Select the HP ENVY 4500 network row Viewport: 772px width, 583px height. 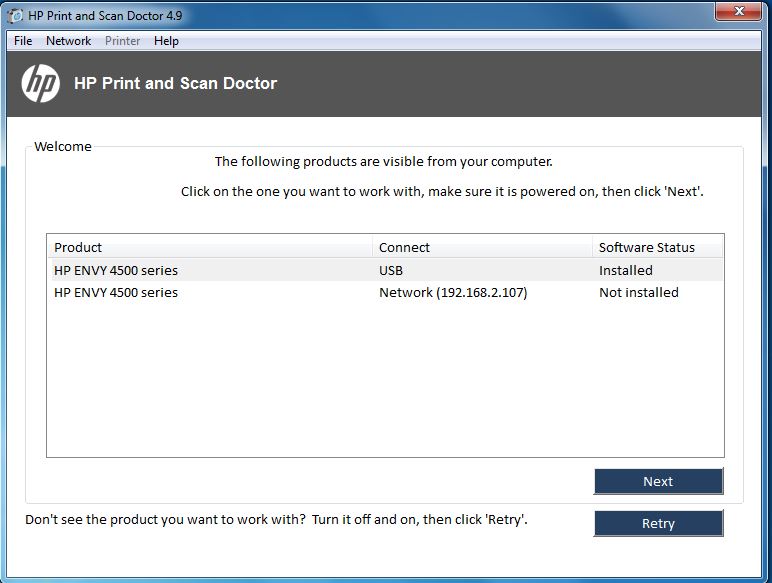[386, 292]
